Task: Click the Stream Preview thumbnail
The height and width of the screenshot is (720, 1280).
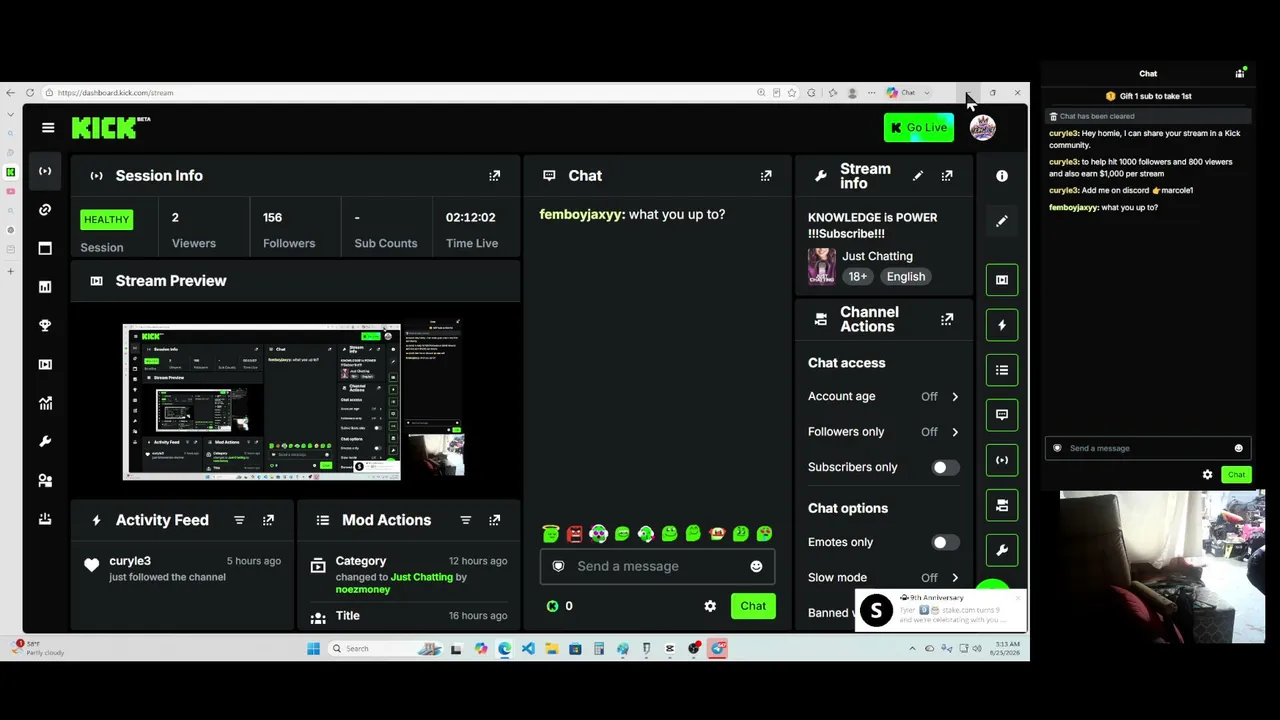Action: tap(293, 400)
